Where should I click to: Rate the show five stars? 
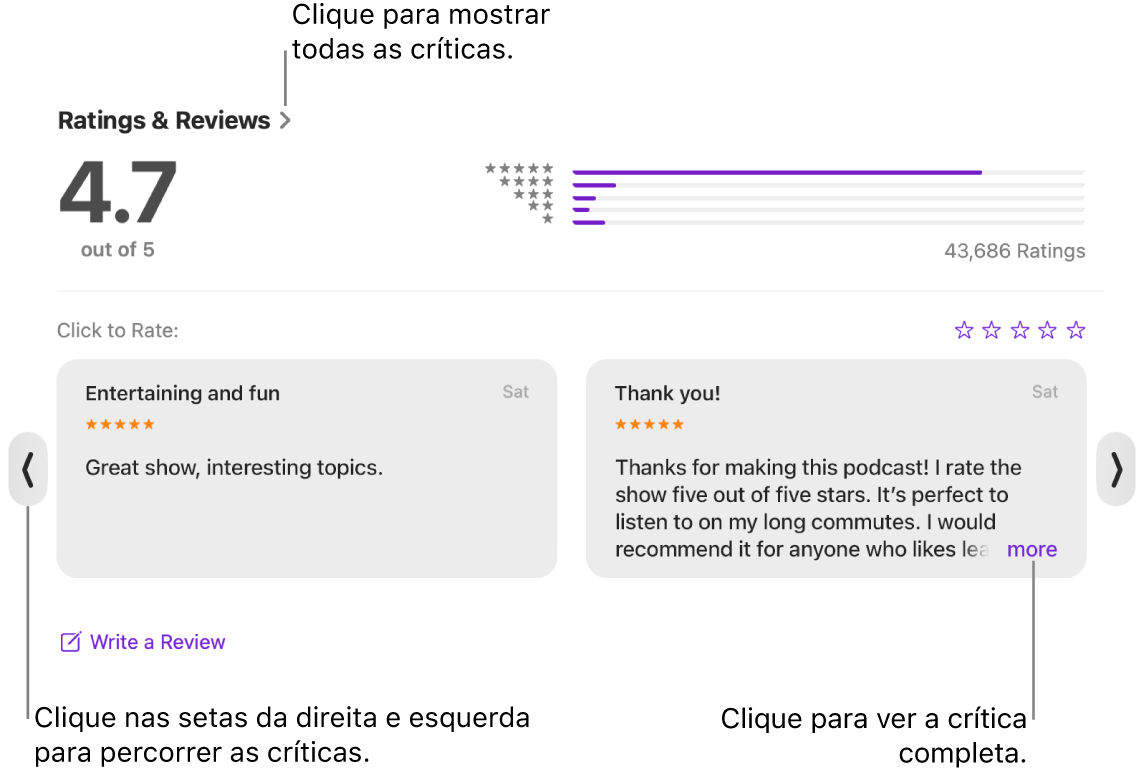pyautogui.click(x=1075, y=329)
